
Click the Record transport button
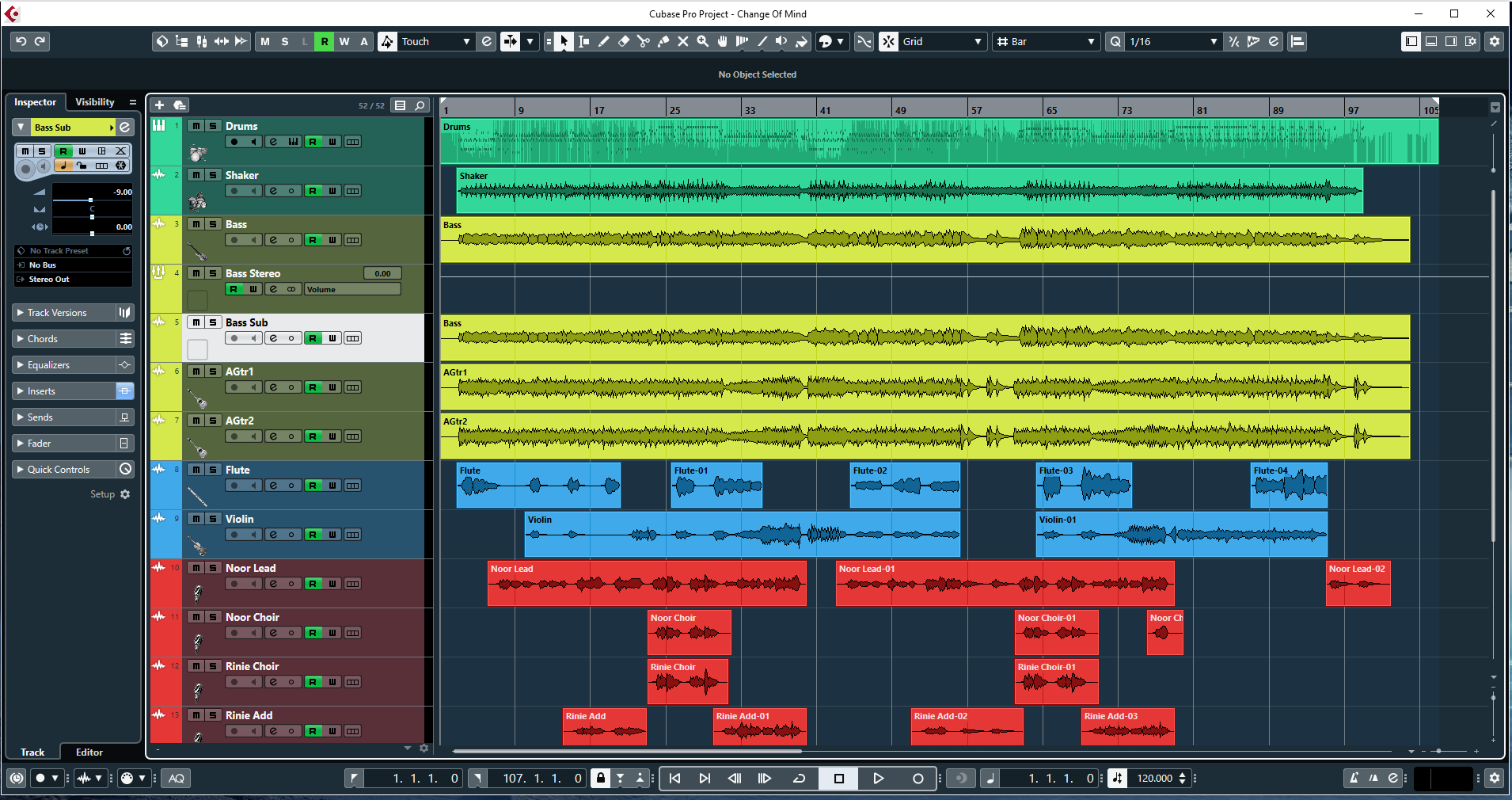click(917, 779)
